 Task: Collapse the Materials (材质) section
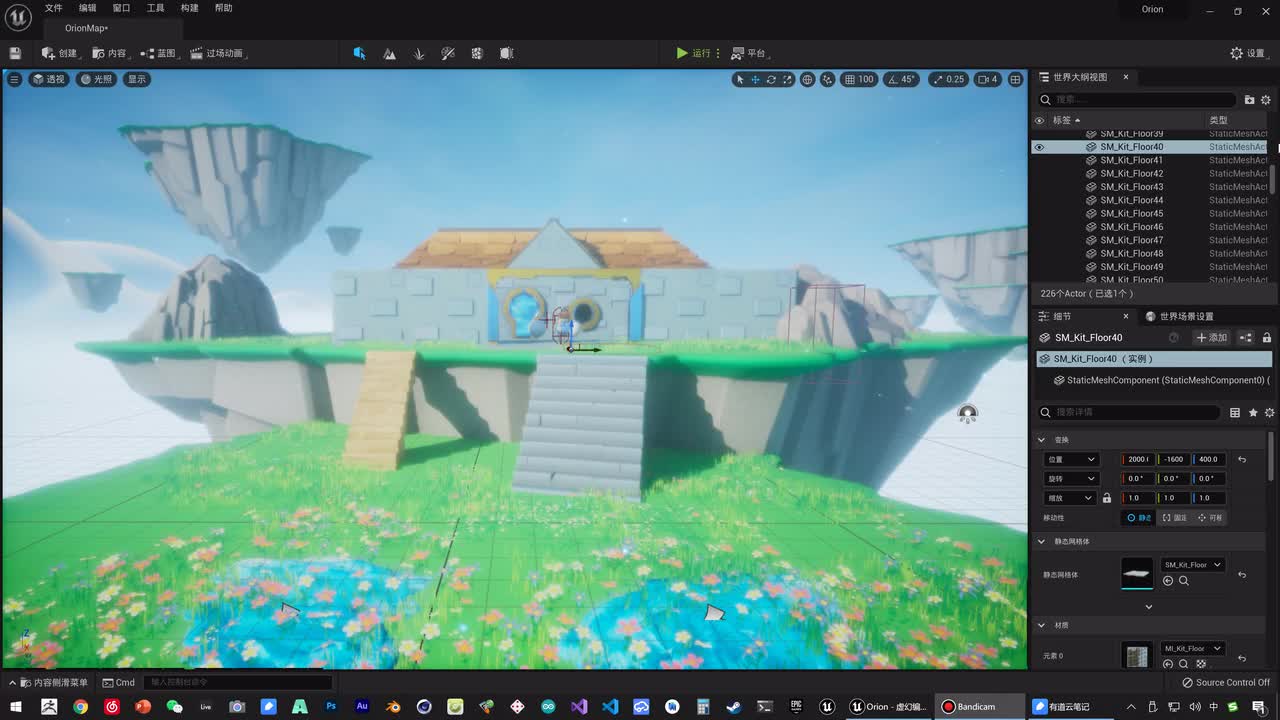1041,626
